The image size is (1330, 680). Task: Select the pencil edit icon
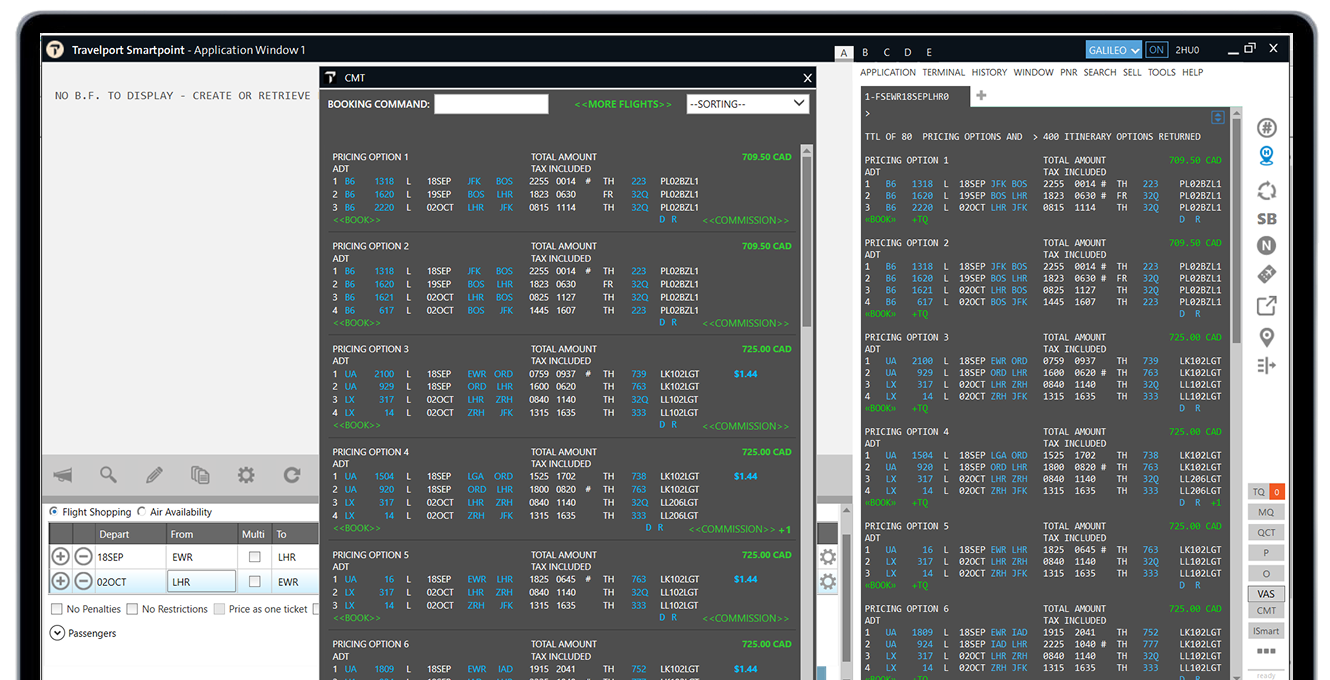click(x=154, y=475)
